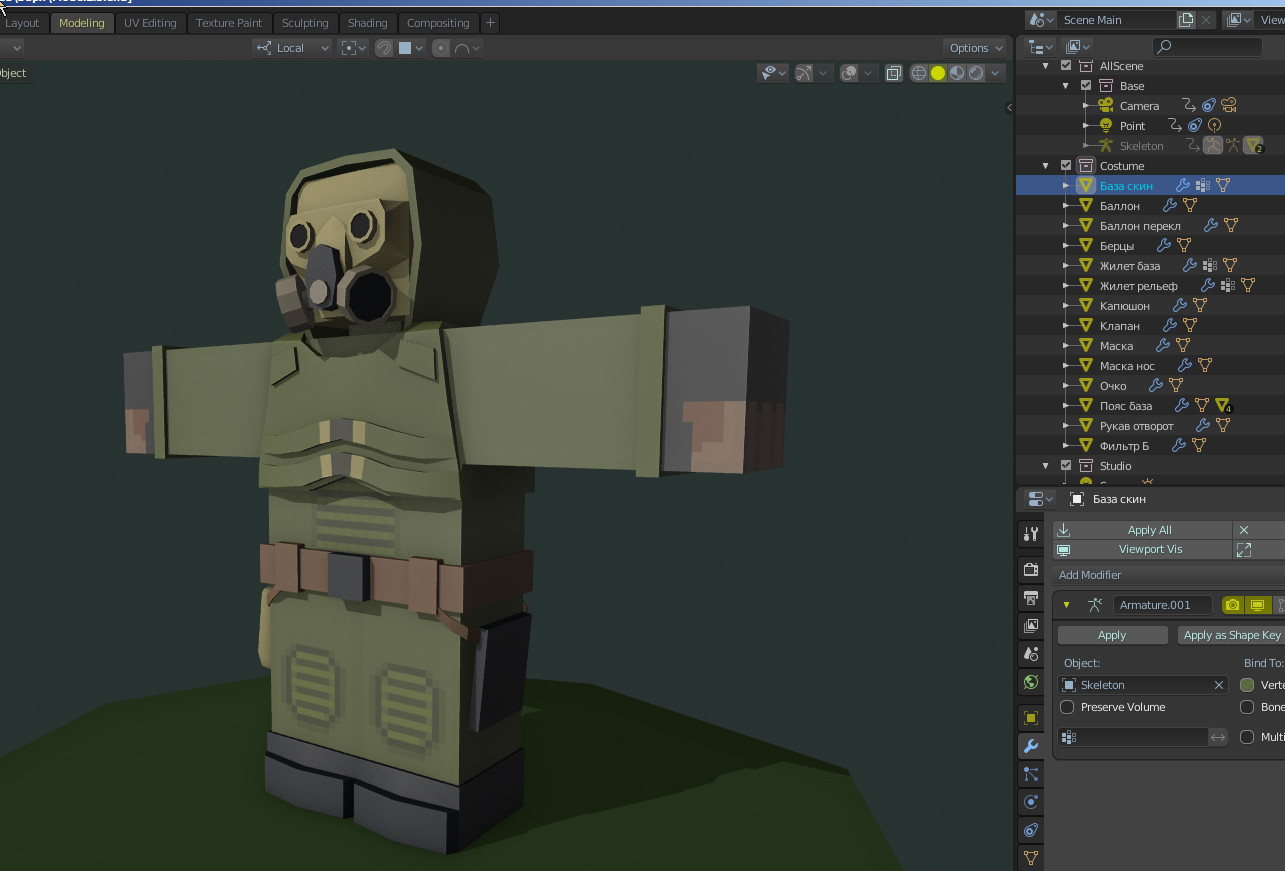This screenshot has width=1285, height=871.
Task: Open the Options dropdown
Action: coord(975,48)
